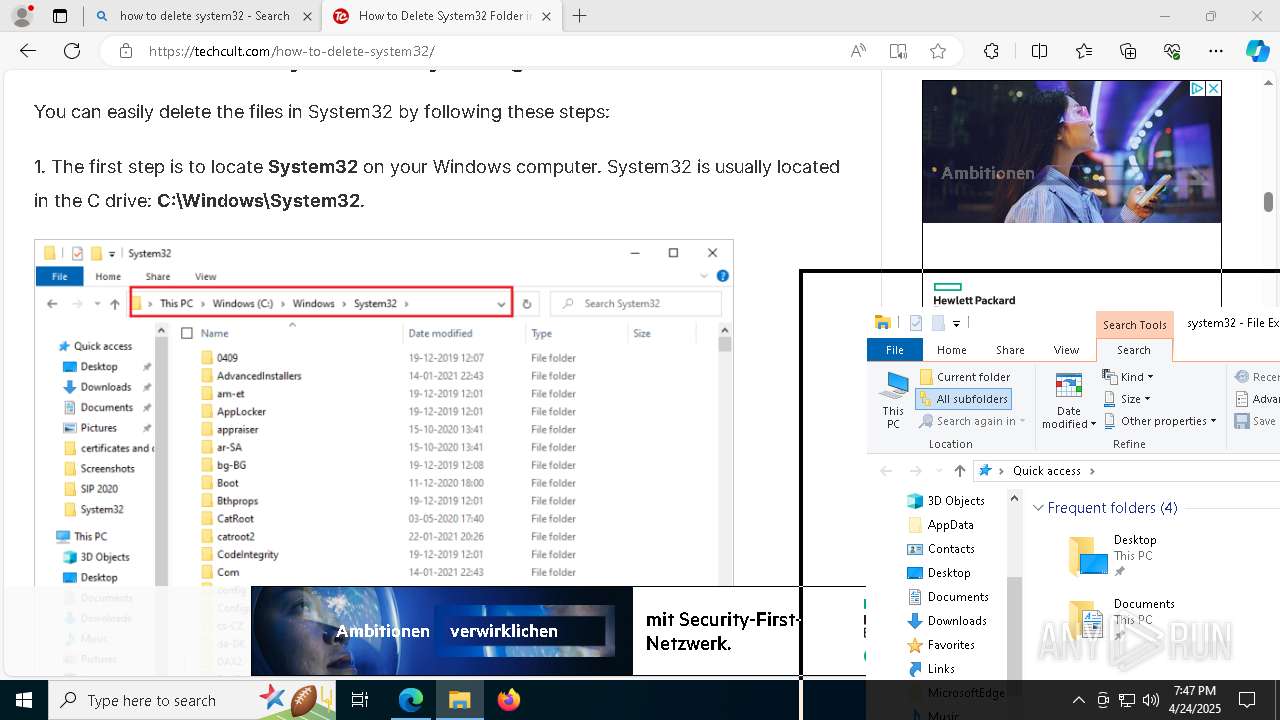Add this page to favorites star

(937, 51)
